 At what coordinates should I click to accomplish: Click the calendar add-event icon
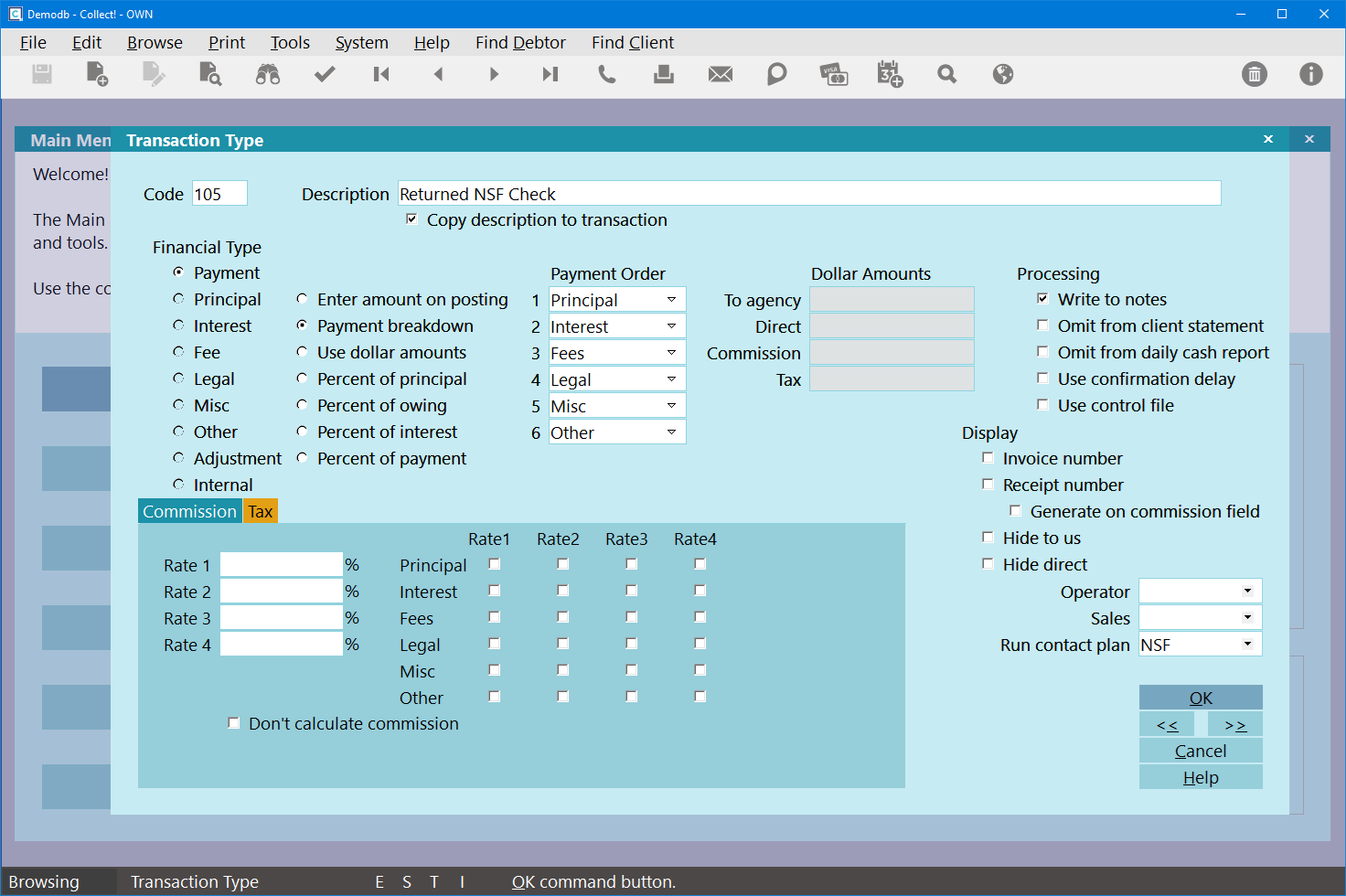(890, 74)
